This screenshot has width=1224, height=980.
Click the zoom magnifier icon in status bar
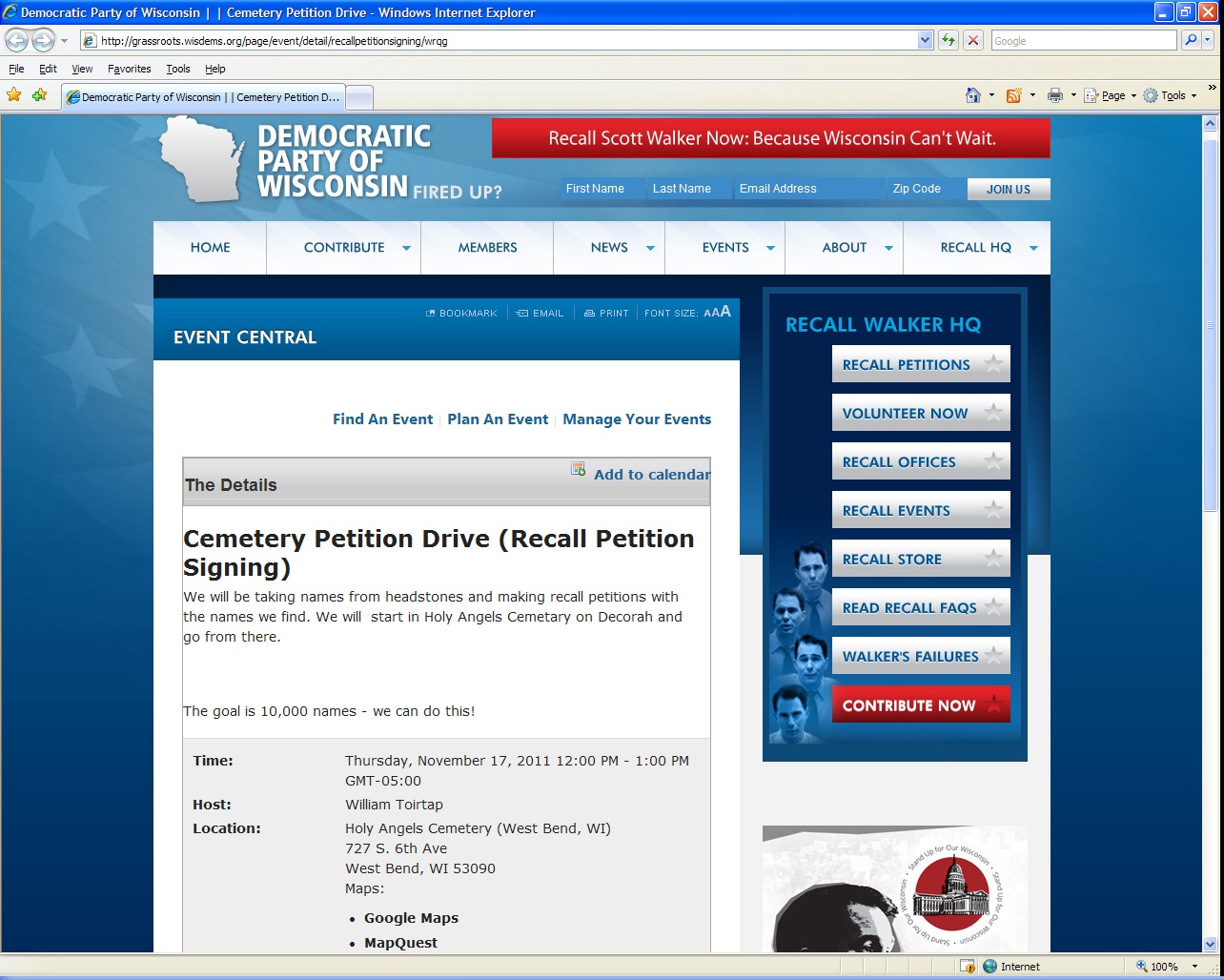[1142, 966]
